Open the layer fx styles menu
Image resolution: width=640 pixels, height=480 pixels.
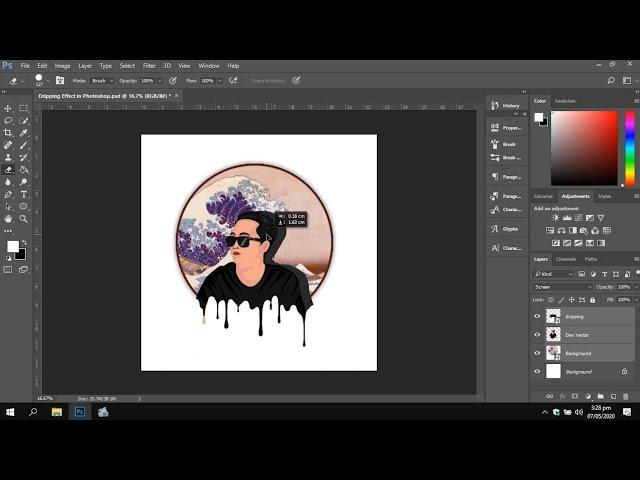click(x=562, y=396)
